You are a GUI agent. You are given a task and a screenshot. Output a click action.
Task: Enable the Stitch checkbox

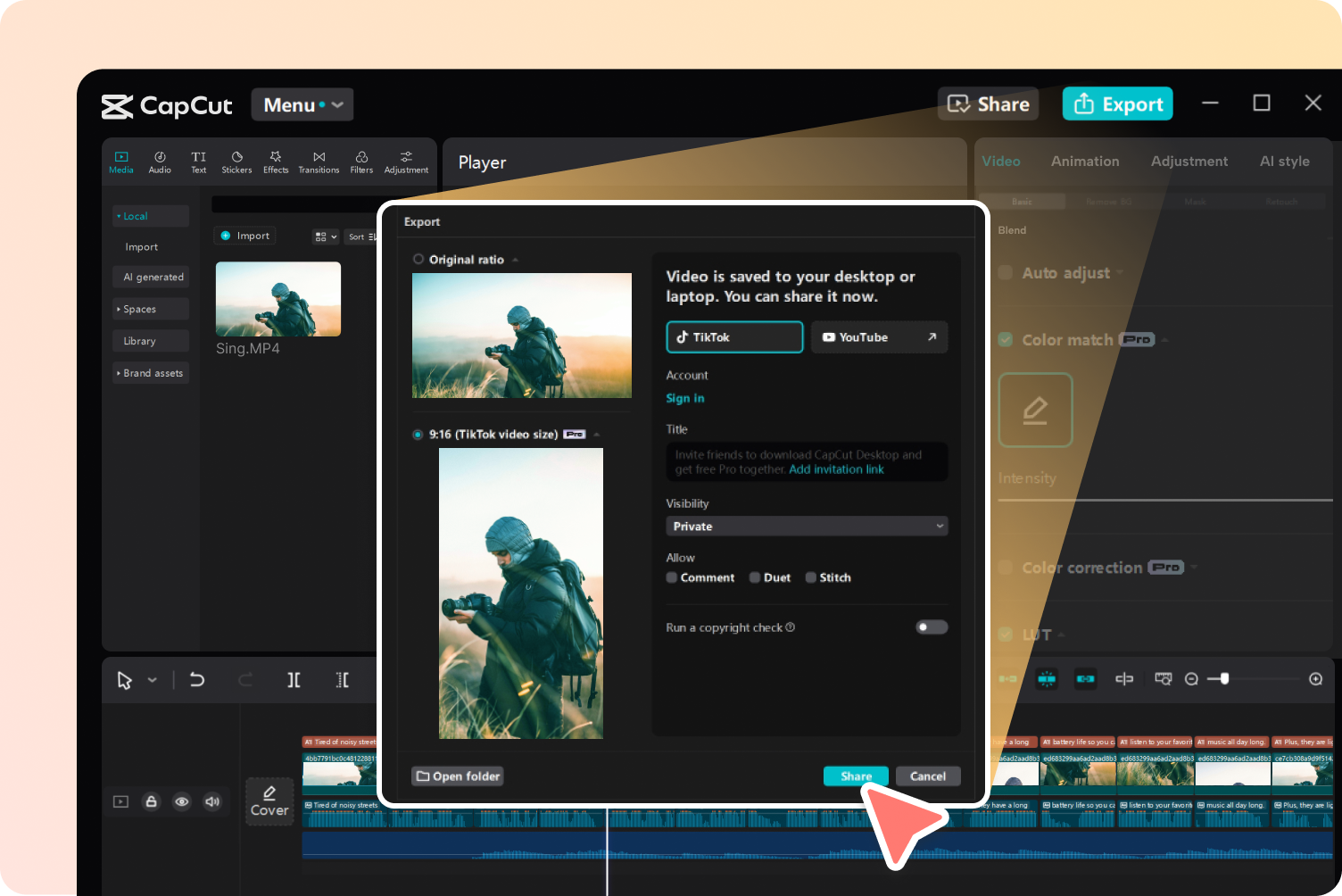coord(811,577)
